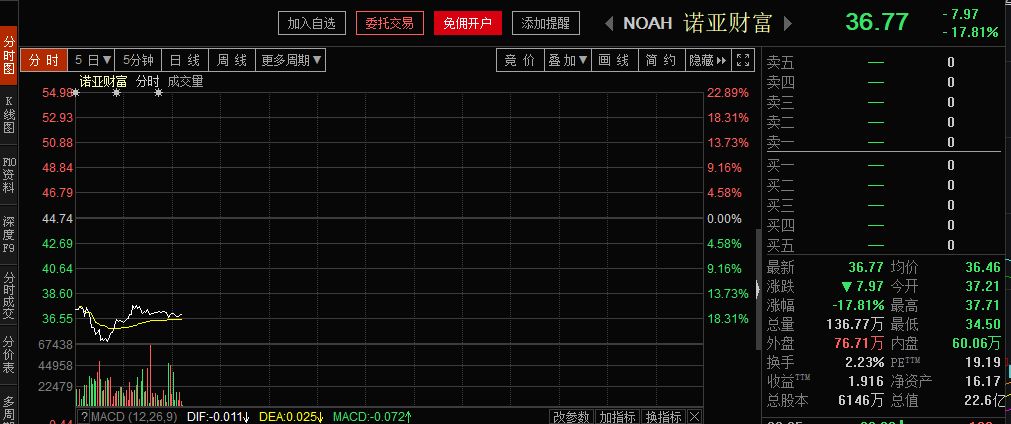Click the first asterisk event marker

(75, 93)
